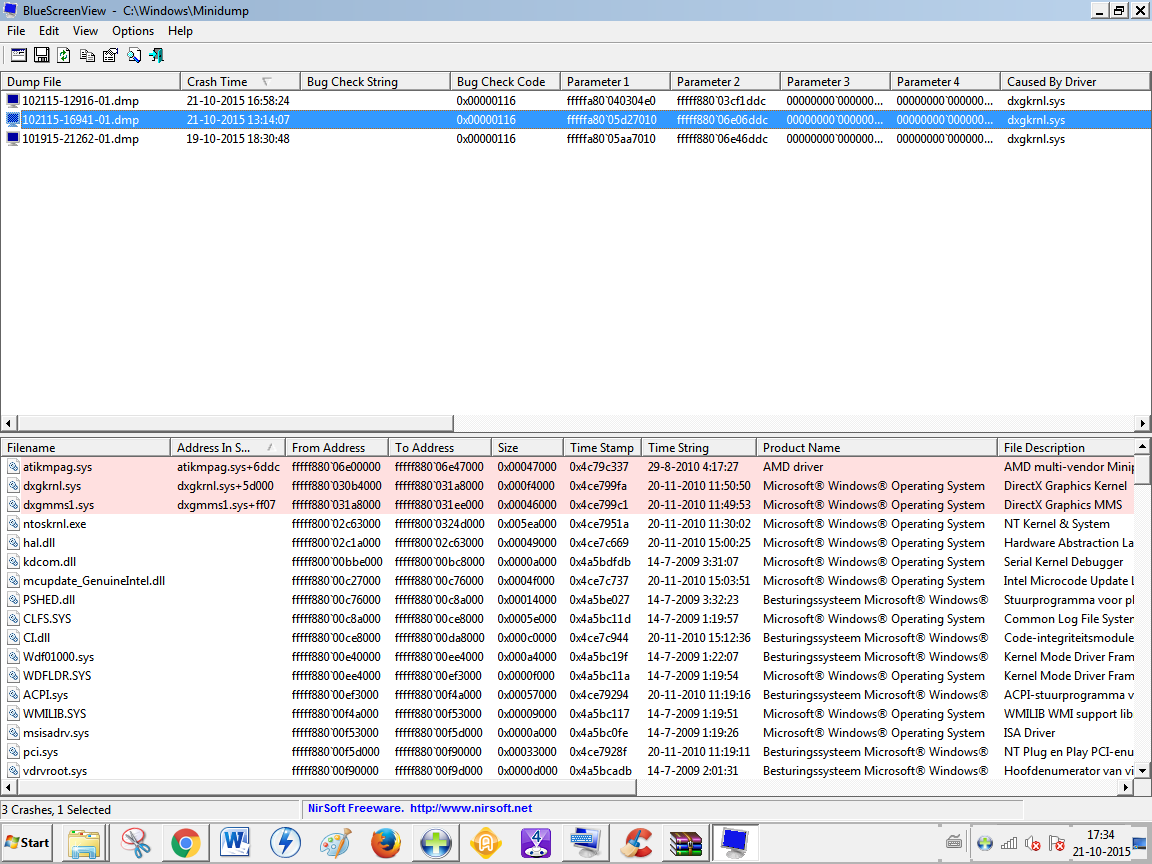Open CCleaner from the taskbar

click(636, 843)
